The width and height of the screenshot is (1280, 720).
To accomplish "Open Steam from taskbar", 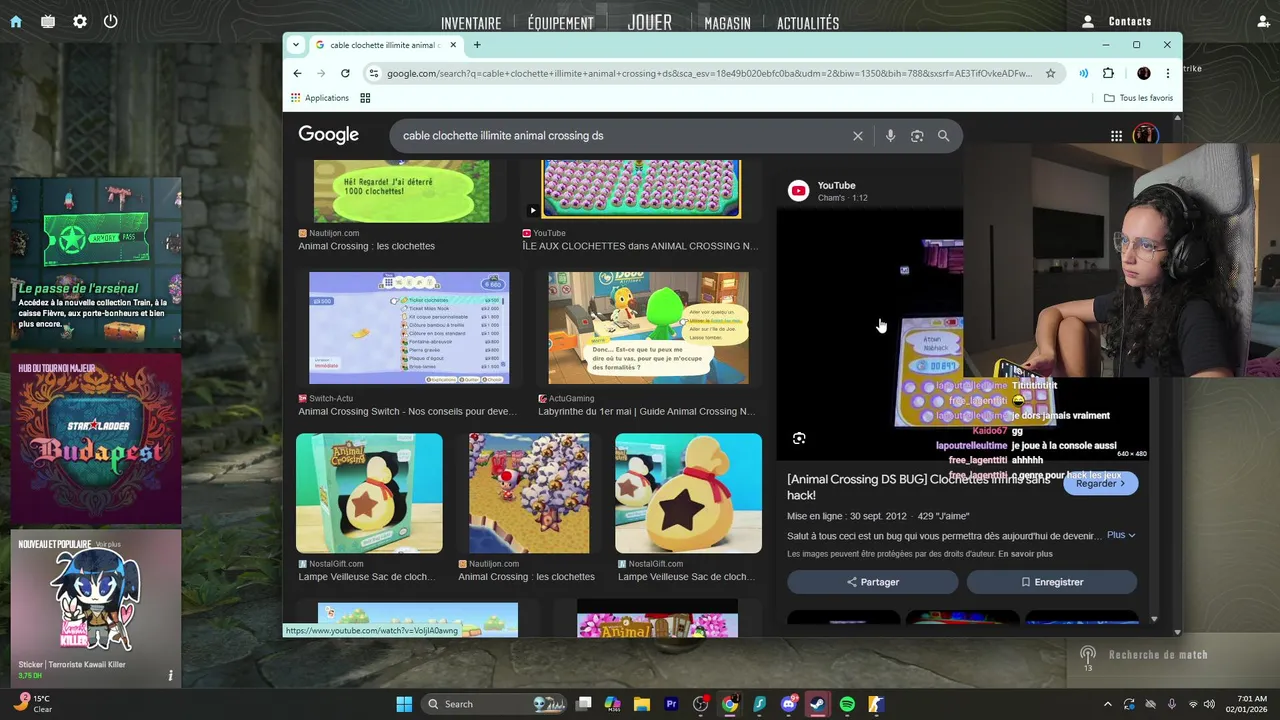I will 817,704.
